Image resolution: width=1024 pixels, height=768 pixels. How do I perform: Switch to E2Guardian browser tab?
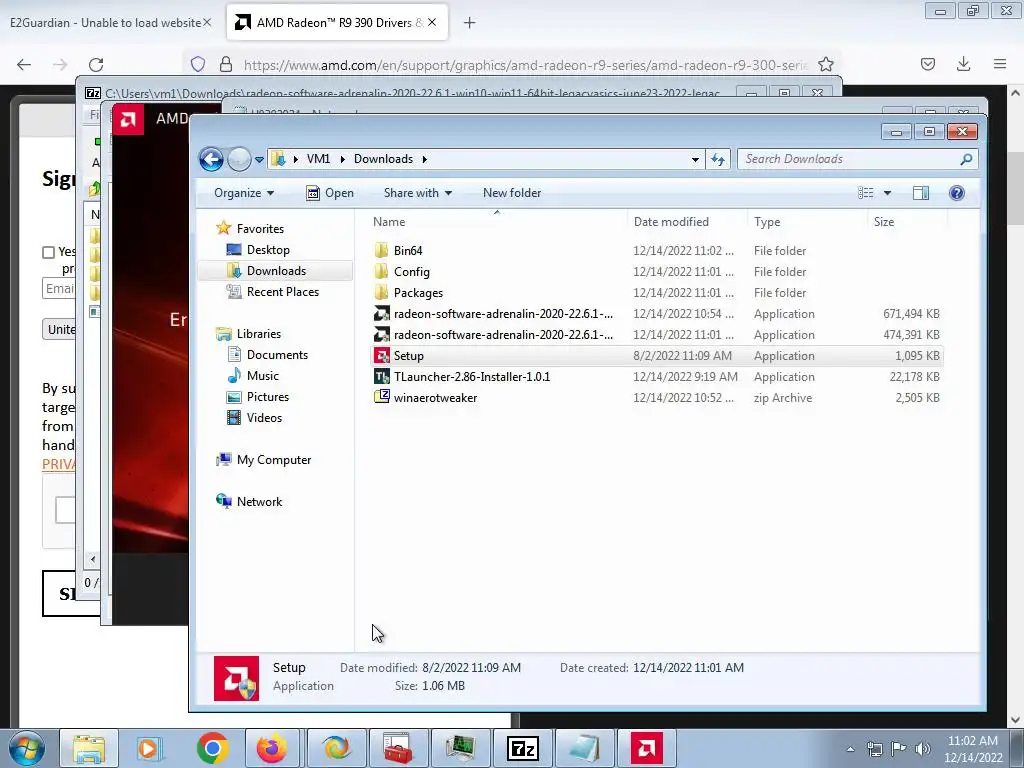(x=104, y=23)
